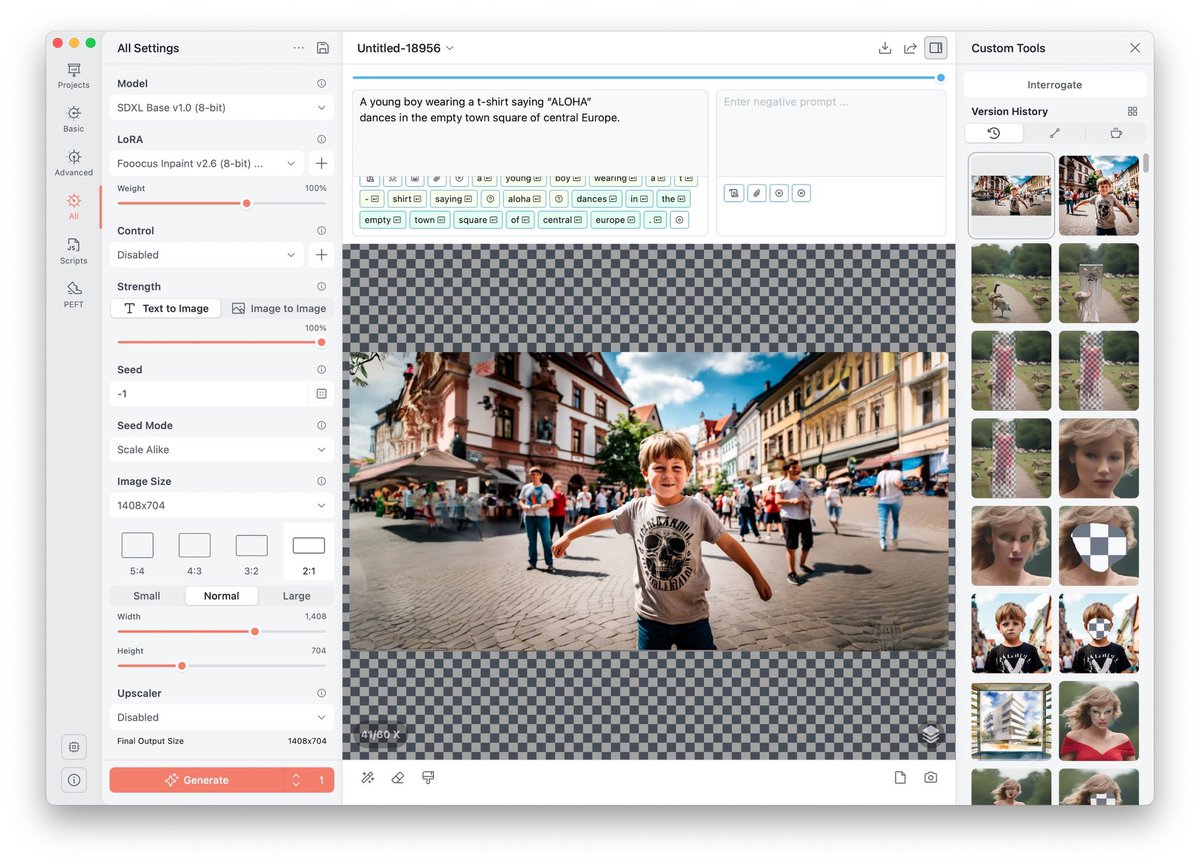
Task: Open the Scripts section
Action: tap(74, 251)
